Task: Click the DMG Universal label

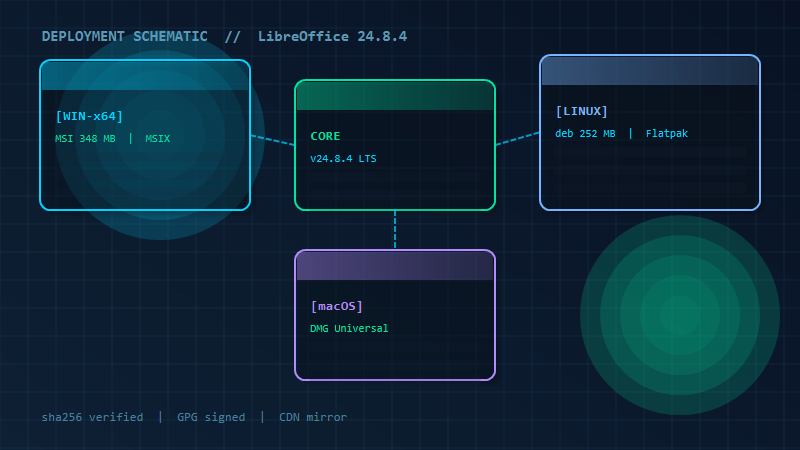Action: pyautogui.click(x=349, y=329)
